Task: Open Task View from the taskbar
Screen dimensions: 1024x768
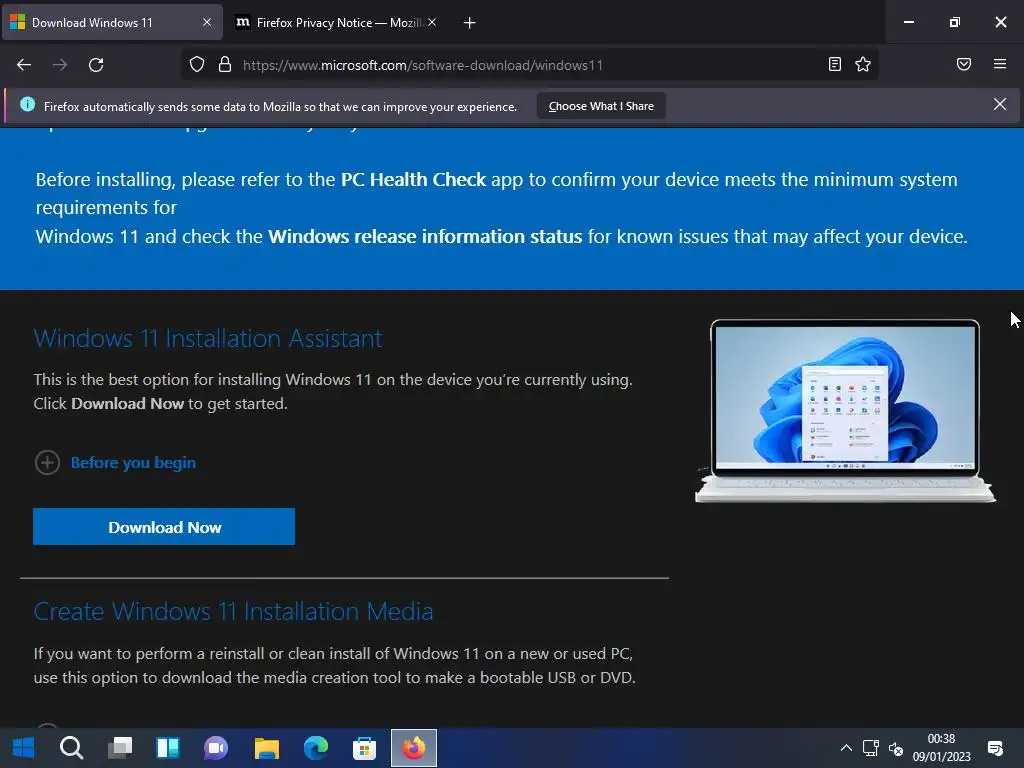Action: 120,748
